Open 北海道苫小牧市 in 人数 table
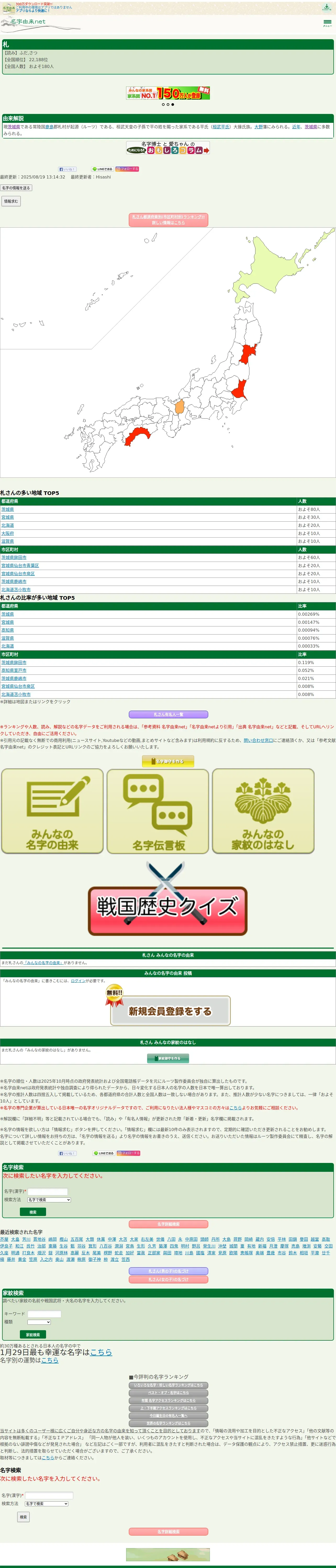336x1568 pixels. pyautogui.click(x=16, y=589)
